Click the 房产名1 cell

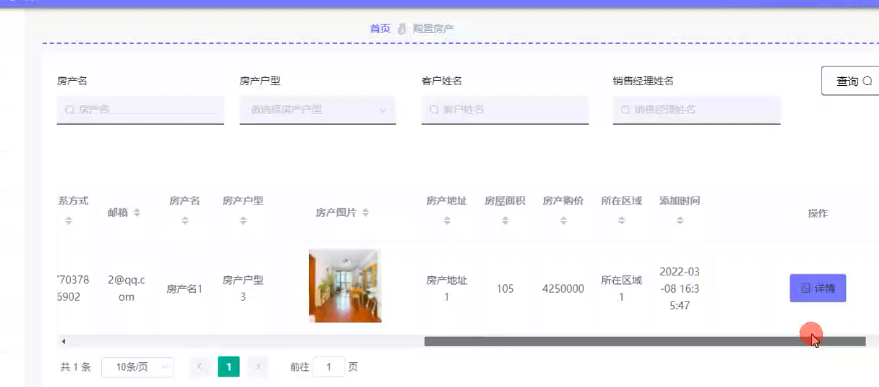pos(184,289)
